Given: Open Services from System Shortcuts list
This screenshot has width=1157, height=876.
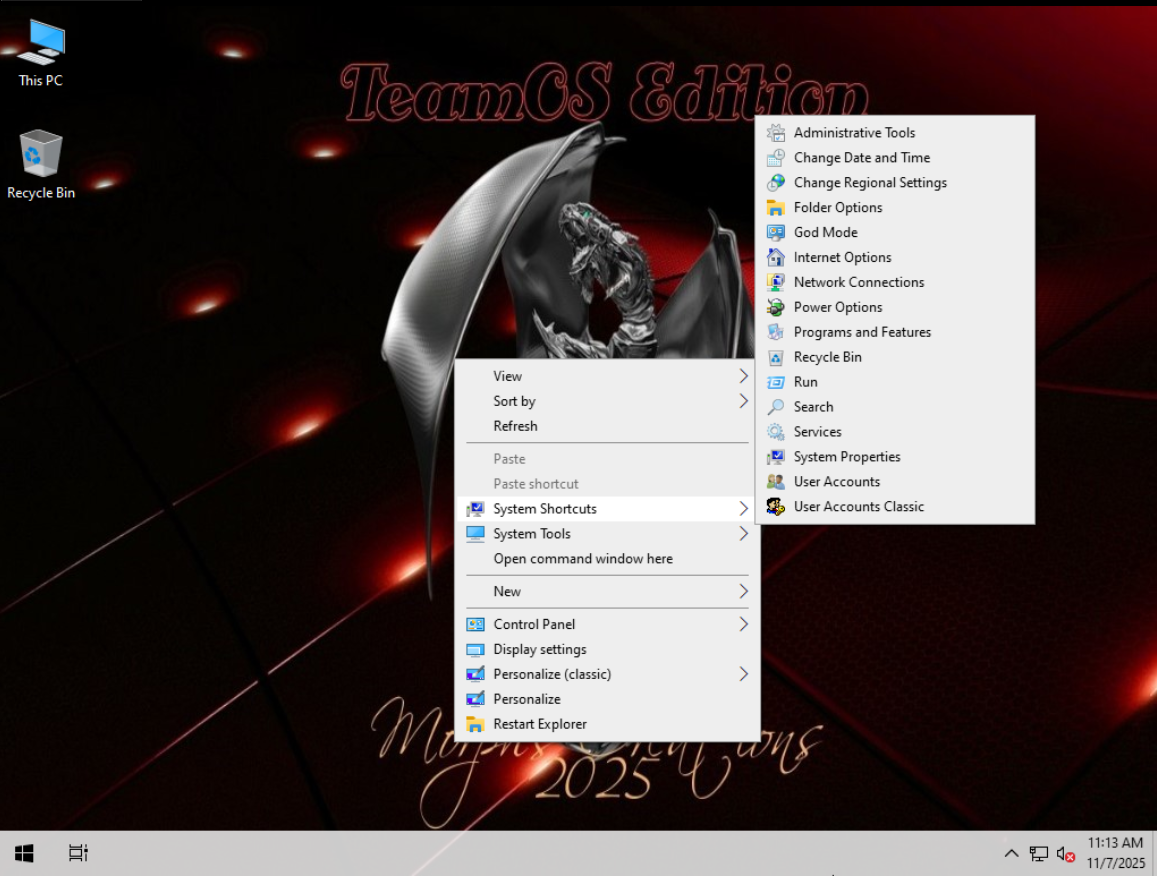Looking at the screenshot, I should (x=817, y=432).
